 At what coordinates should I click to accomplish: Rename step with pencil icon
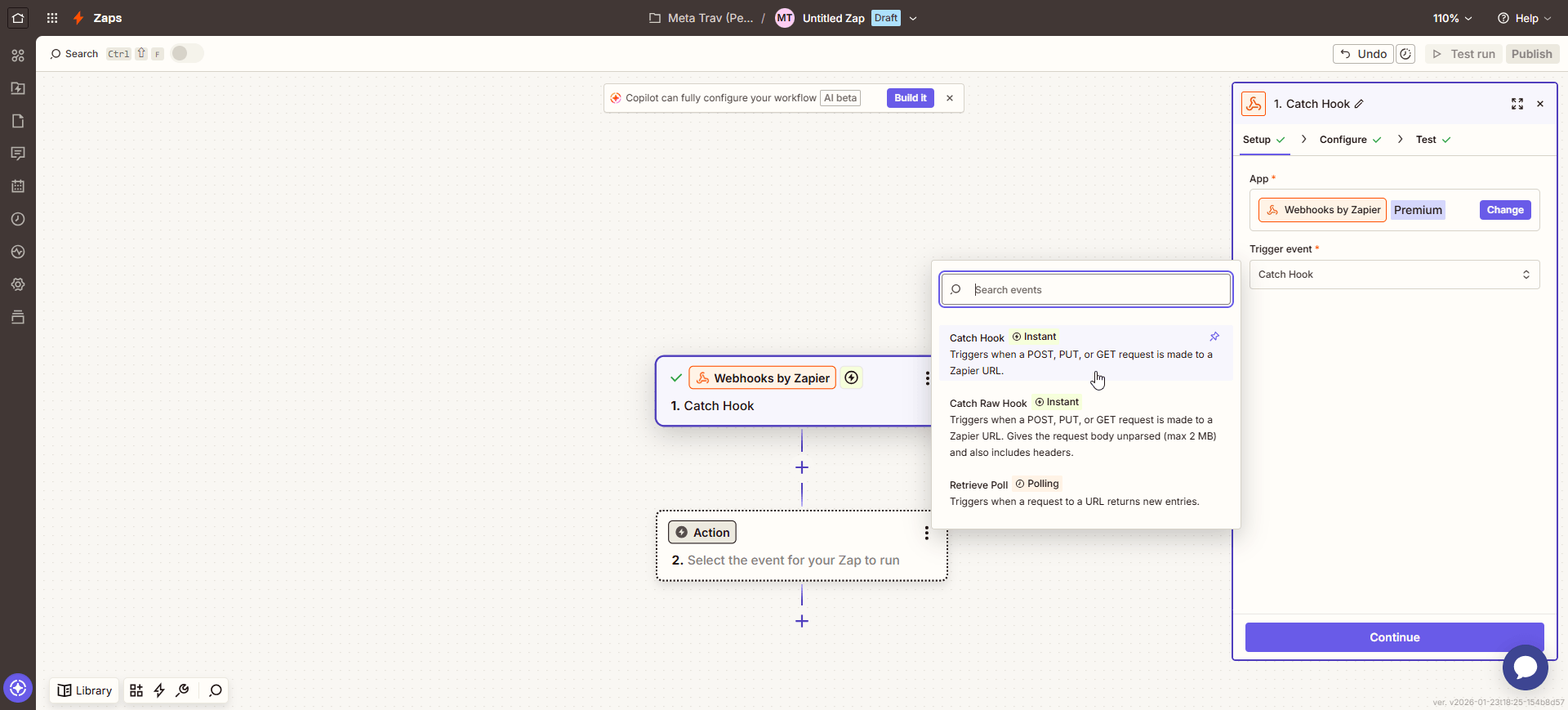(x=1359, y=104)
